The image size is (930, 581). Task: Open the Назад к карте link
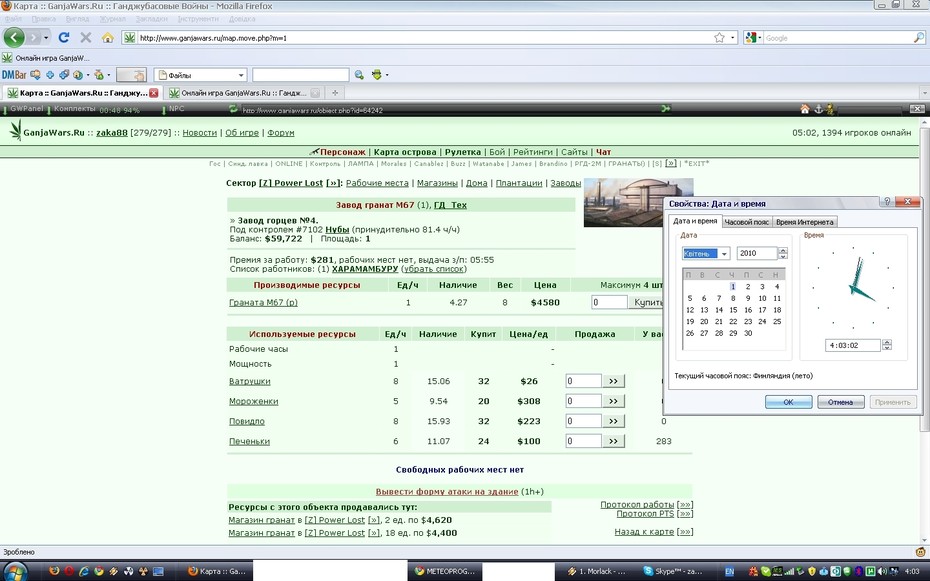point(644,532)
